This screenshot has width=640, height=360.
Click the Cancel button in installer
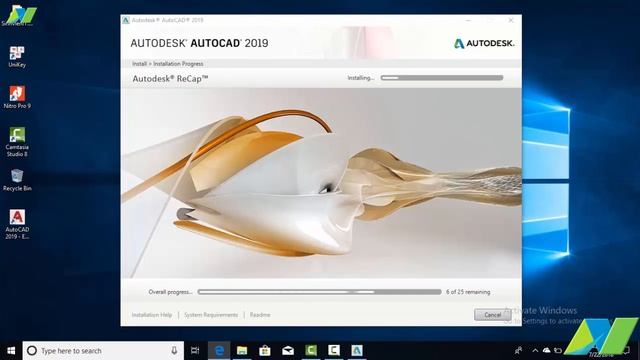click(493, 315)
